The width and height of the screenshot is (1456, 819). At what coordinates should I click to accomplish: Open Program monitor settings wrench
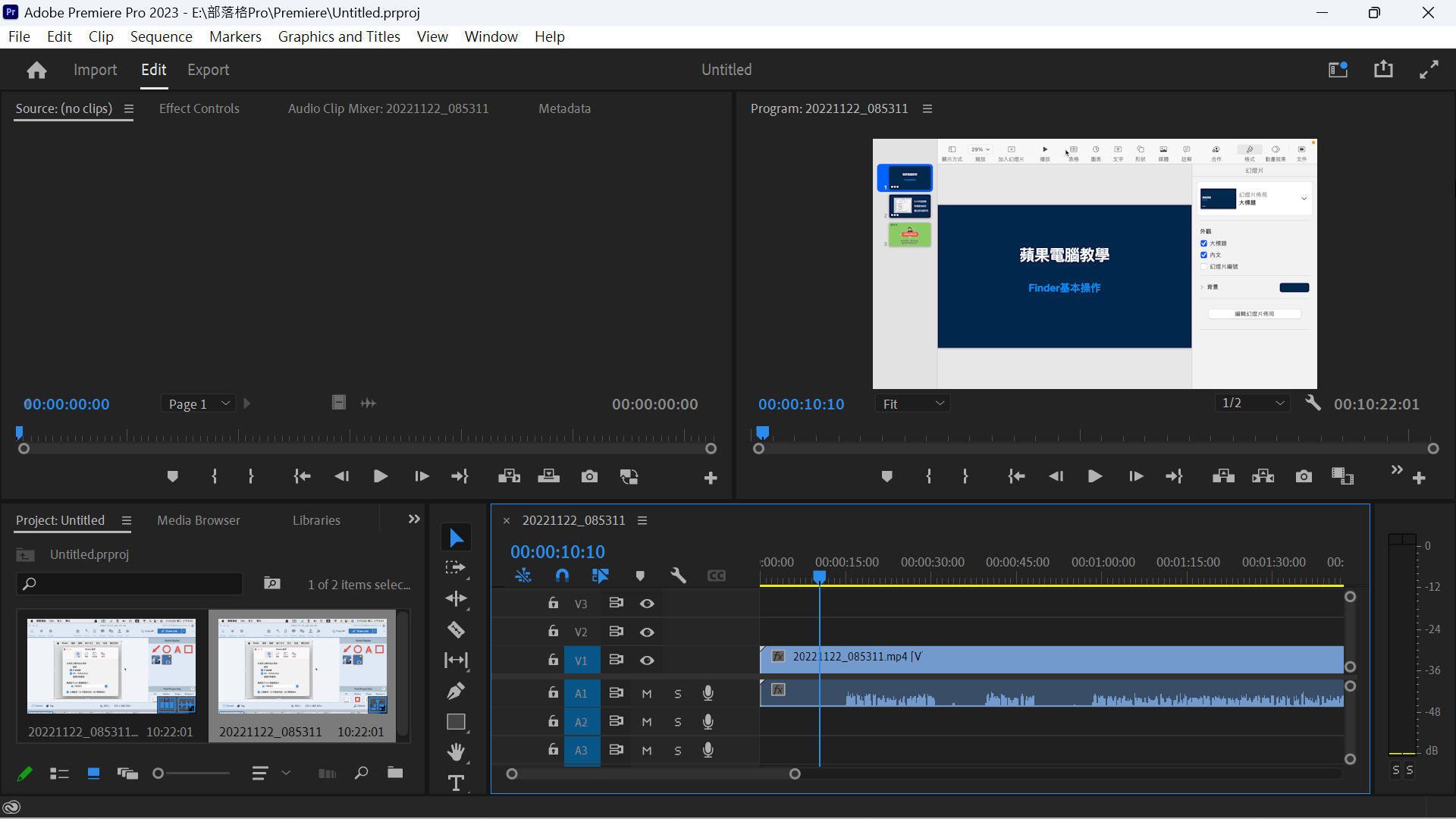tap(1313, 403)
